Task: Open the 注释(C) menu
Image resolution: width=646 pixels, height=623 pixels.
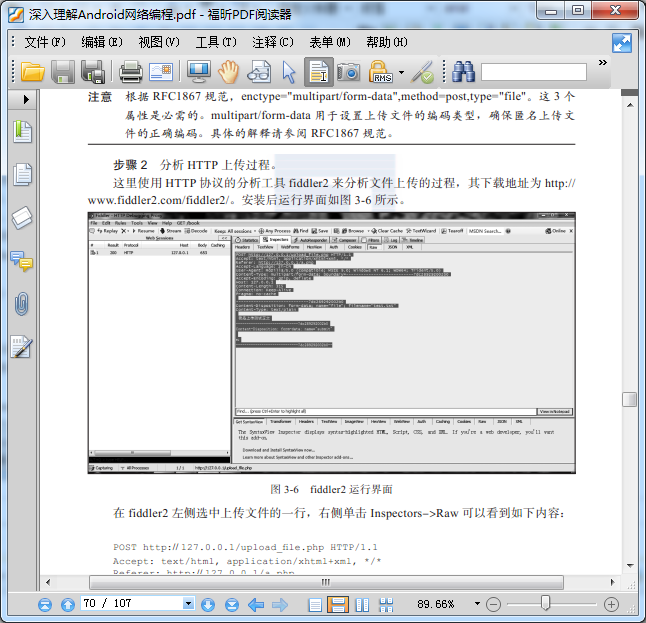Action: 273,42
